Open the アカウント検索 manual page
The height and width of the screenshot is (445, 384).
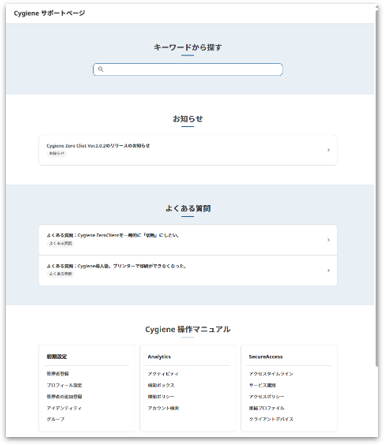pyautogui.click(x=163, y=408)
